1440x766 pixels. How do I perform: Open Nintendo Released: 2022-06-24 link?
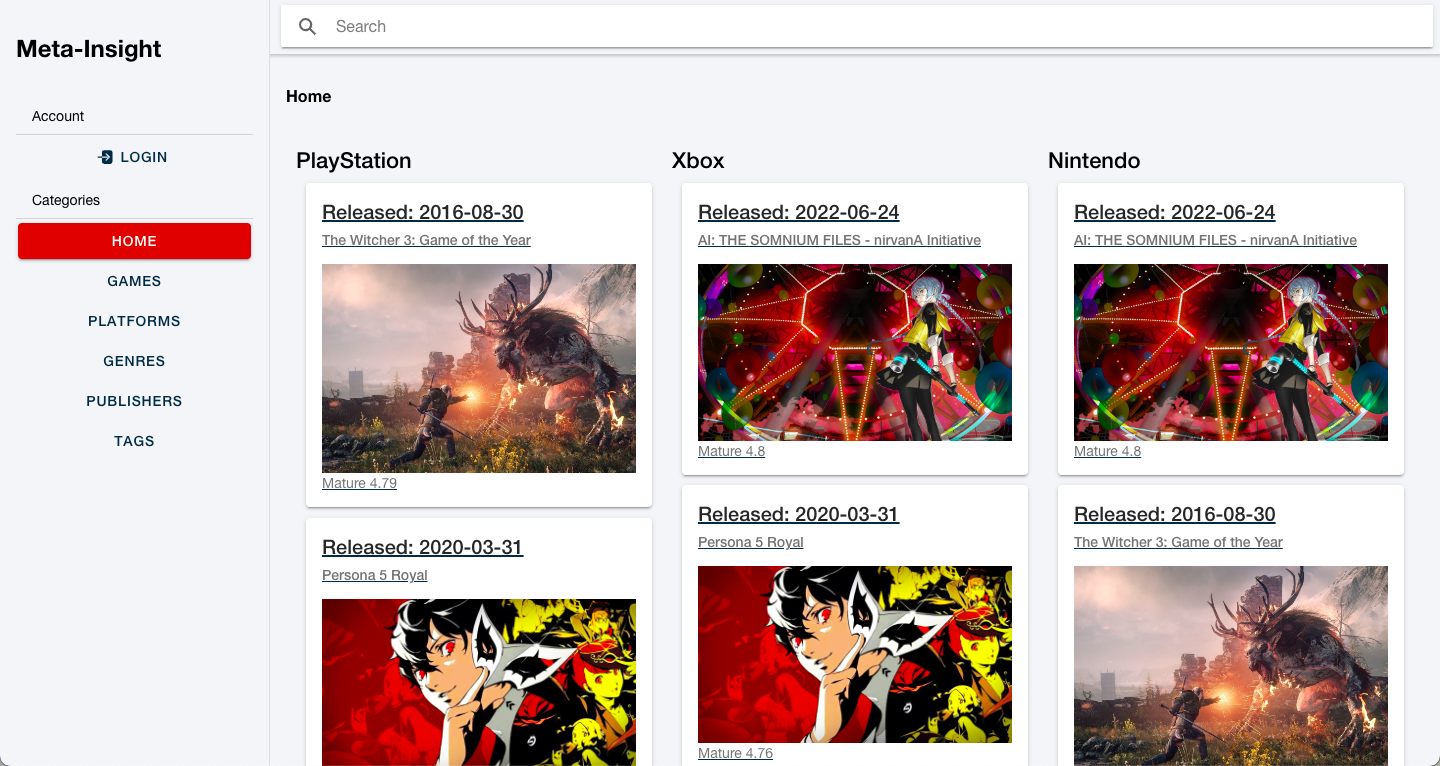(x=1175, y=212)
